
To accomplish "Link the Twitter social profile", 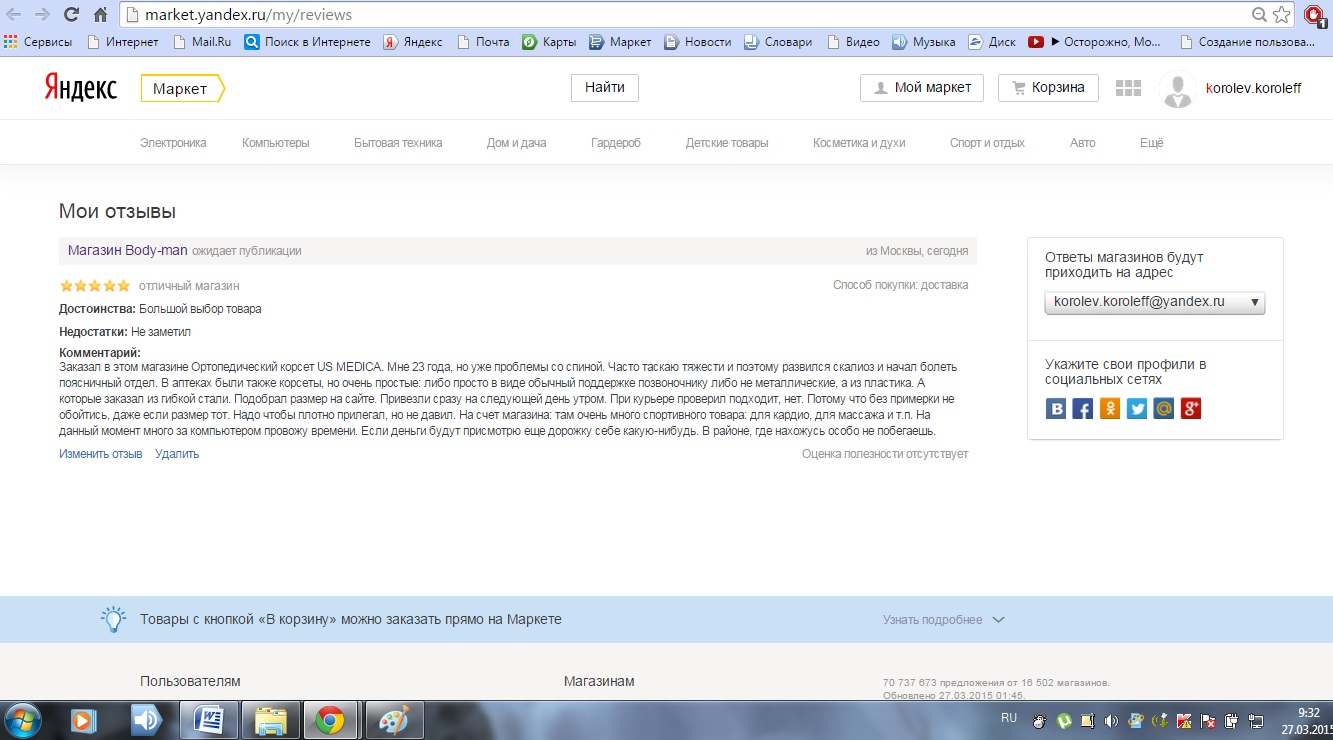I will [1137, 408].
